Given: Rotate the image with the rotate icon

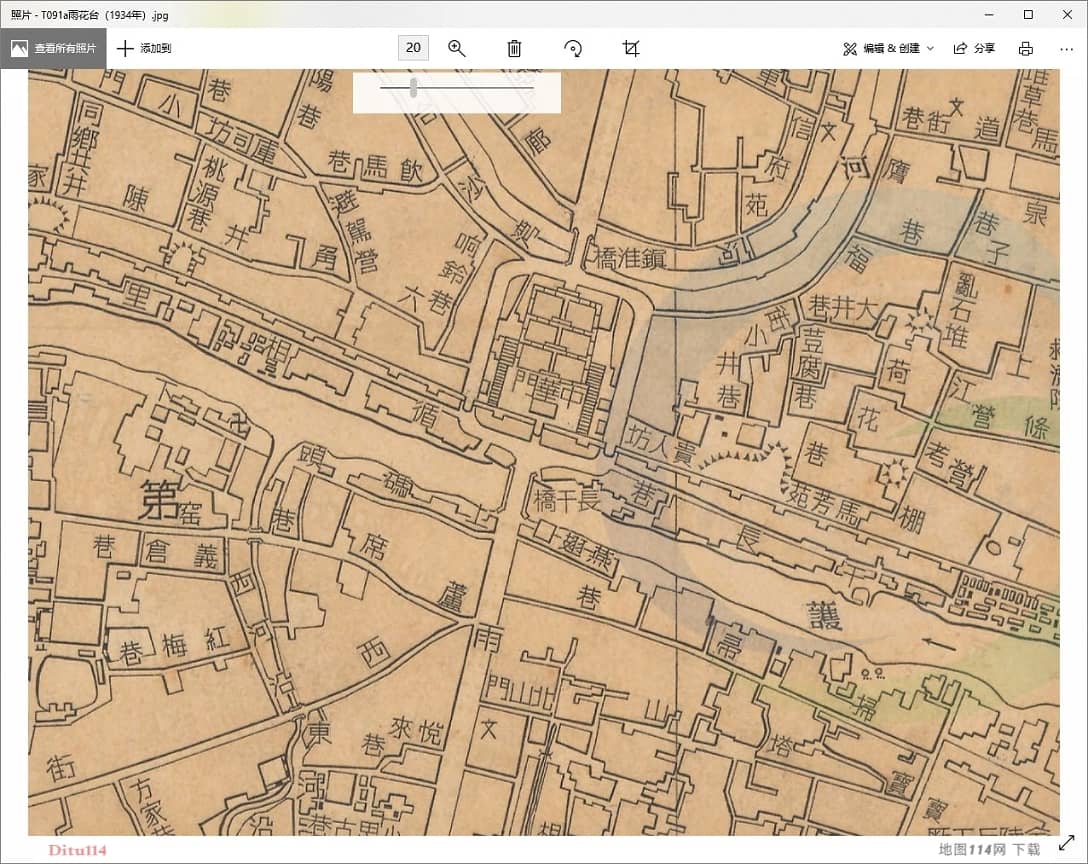Looking at the screenshot, I should pos(573,48).
